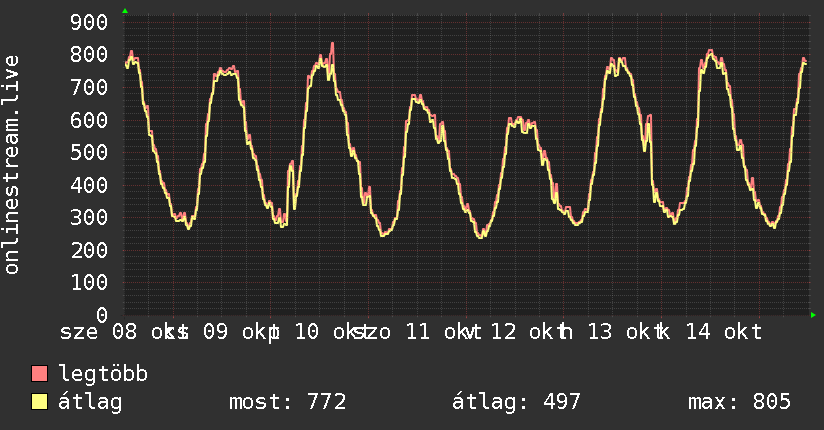Click the 'most: 772' value
This screenshot has height=430, width=824.
tap(287, 402)
